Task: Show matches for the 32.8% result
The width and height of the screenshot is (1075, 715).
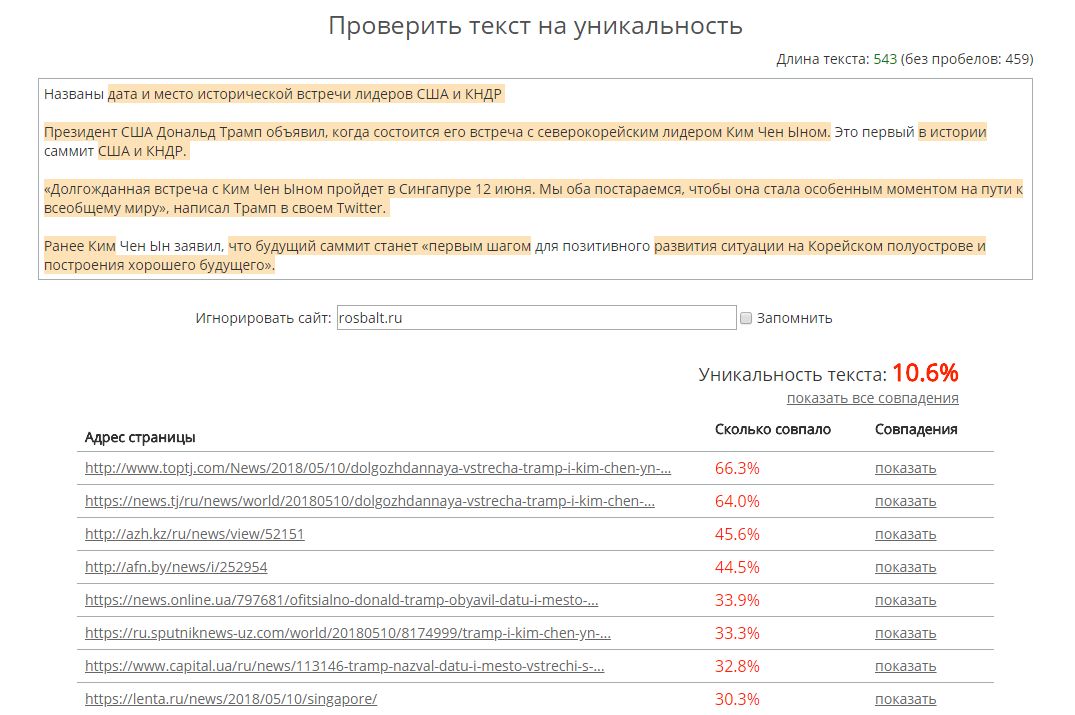Action: tap(905, 666)
